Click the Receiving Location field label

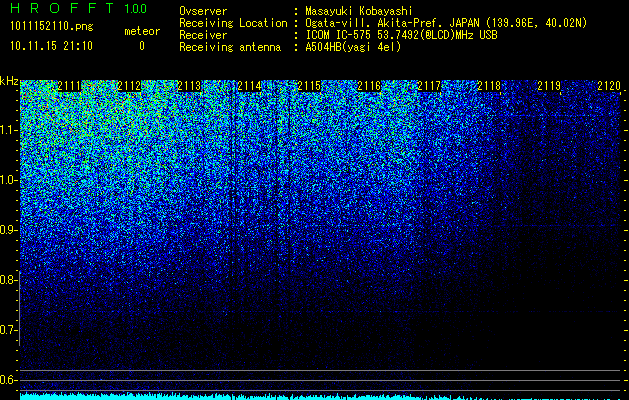(233, 23)
